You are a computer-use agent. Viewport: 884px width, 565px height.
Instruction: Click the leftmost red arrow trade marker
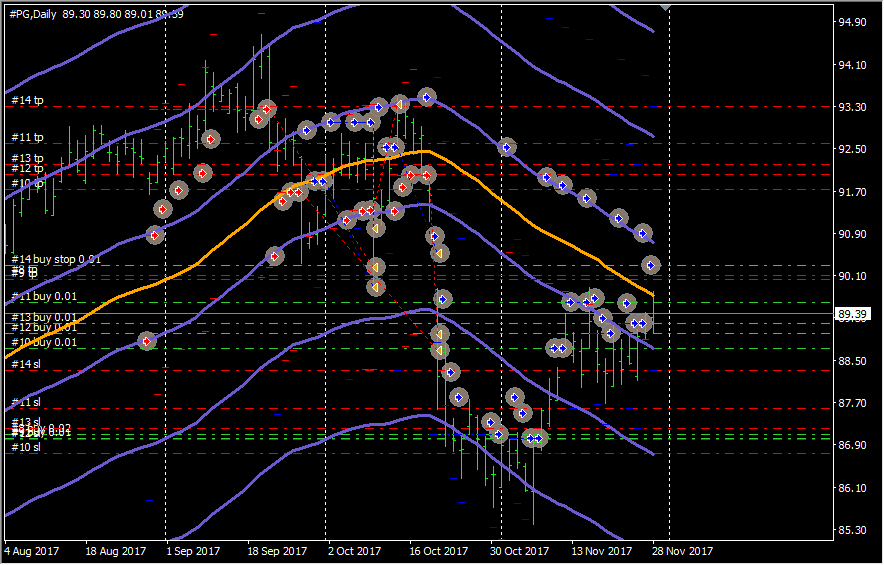tap(147, 341)
